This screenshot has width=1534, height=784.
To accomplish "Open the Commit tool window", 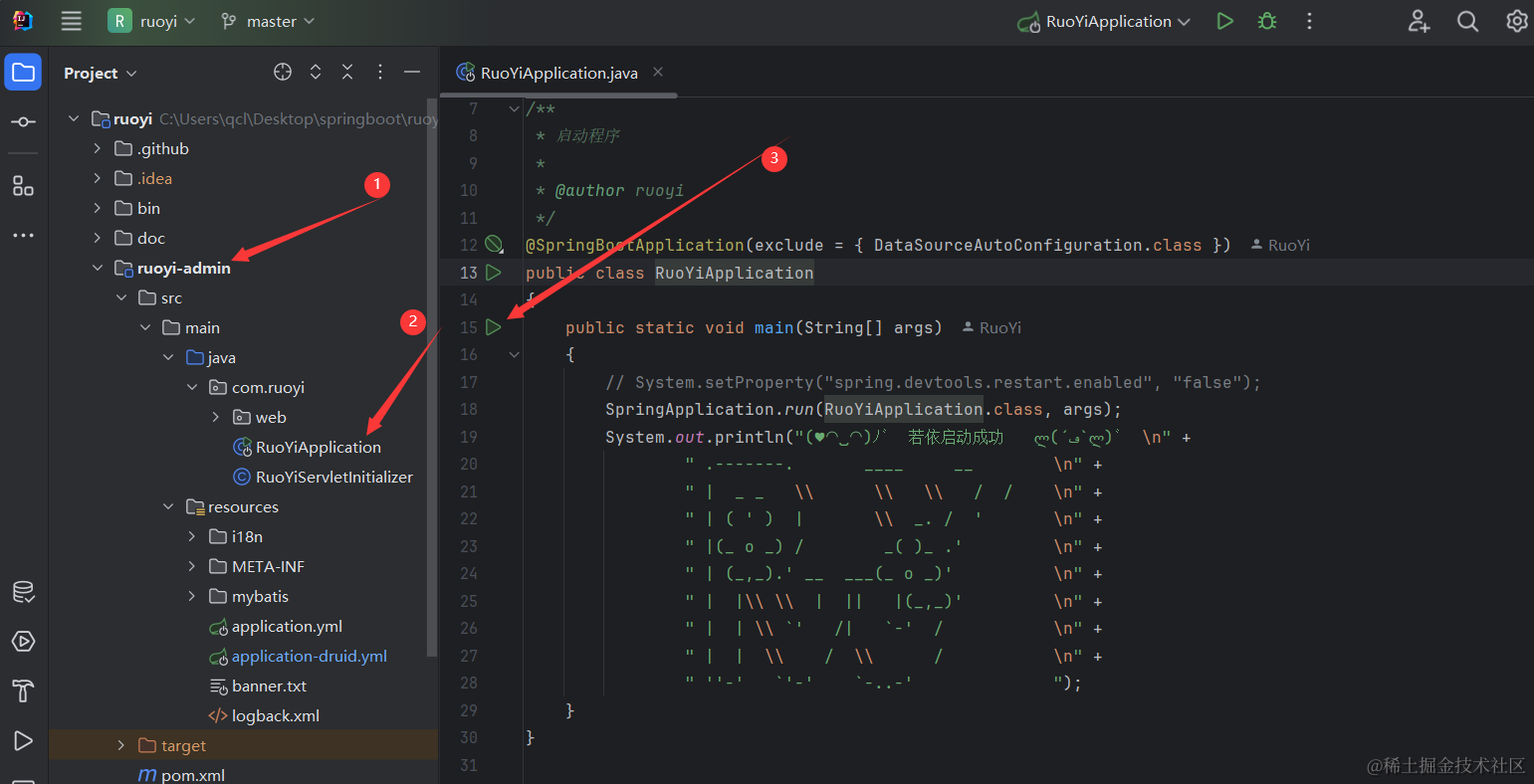I will point(23,121).
